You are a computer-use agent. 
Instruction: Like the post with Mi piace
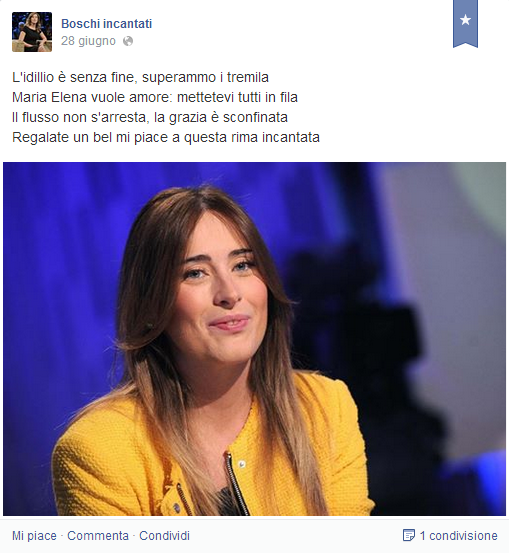pos(34,536)
